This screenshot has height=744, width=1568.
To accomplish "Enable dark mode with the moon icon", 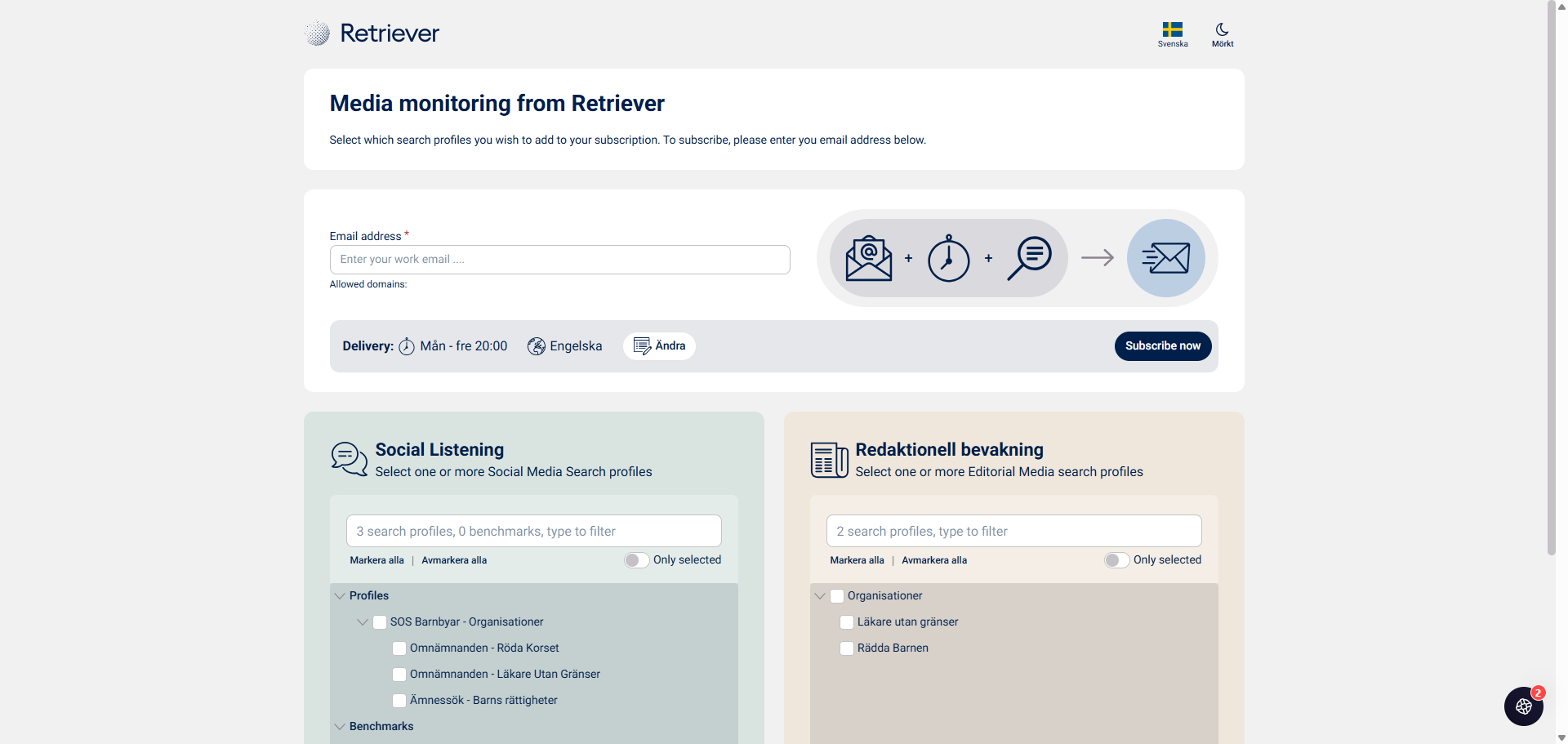I will coord(1223,29).
